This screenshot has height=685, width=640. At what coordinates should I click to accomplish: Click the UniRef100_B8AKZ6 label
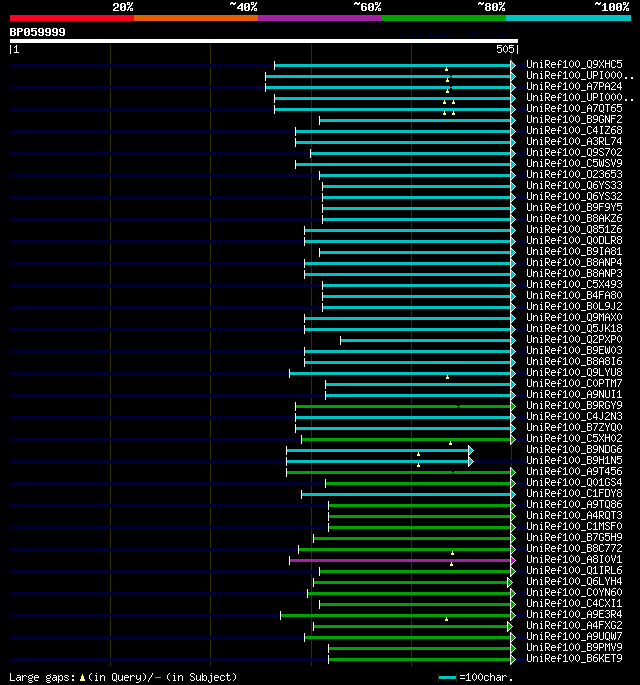tap(574, 218)
